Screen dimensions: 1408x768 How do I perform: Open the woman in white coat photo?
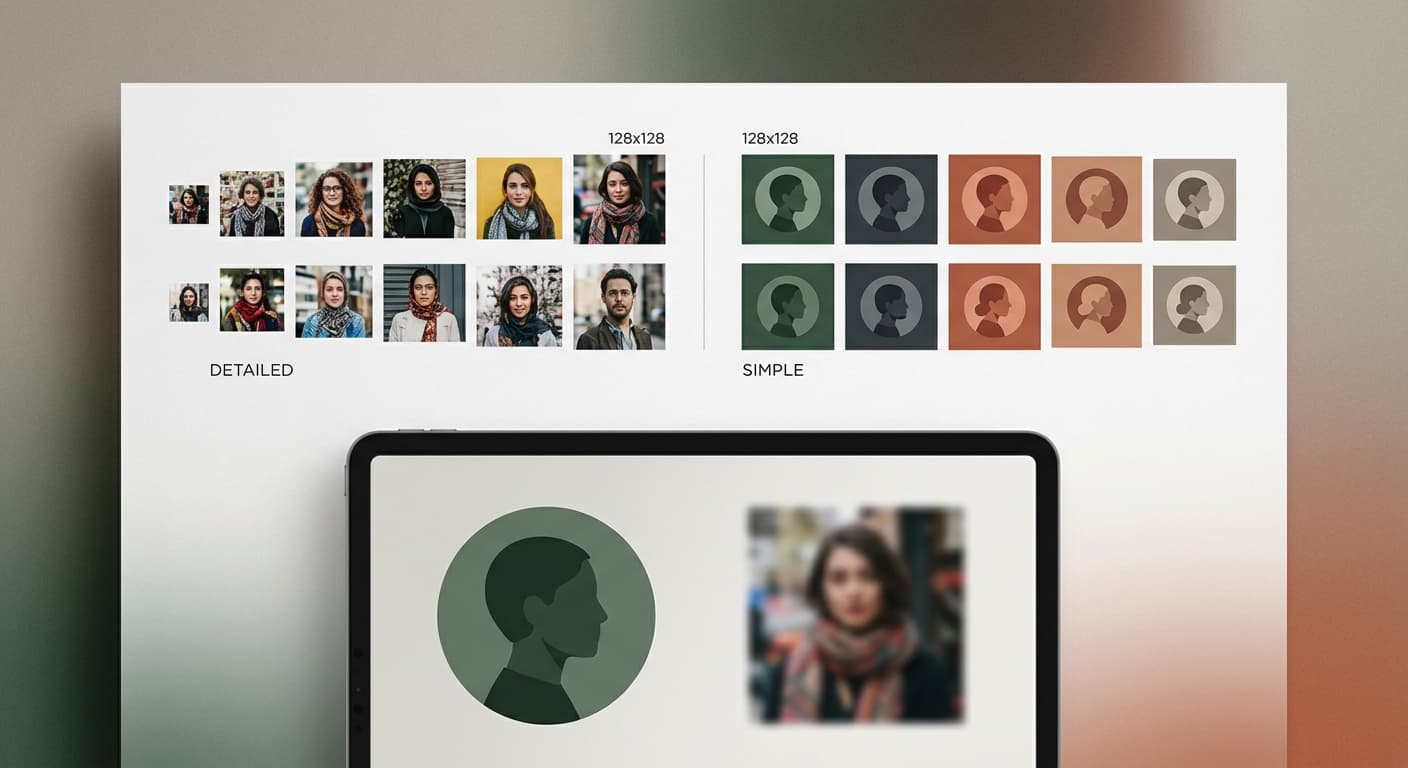[424, 303]
